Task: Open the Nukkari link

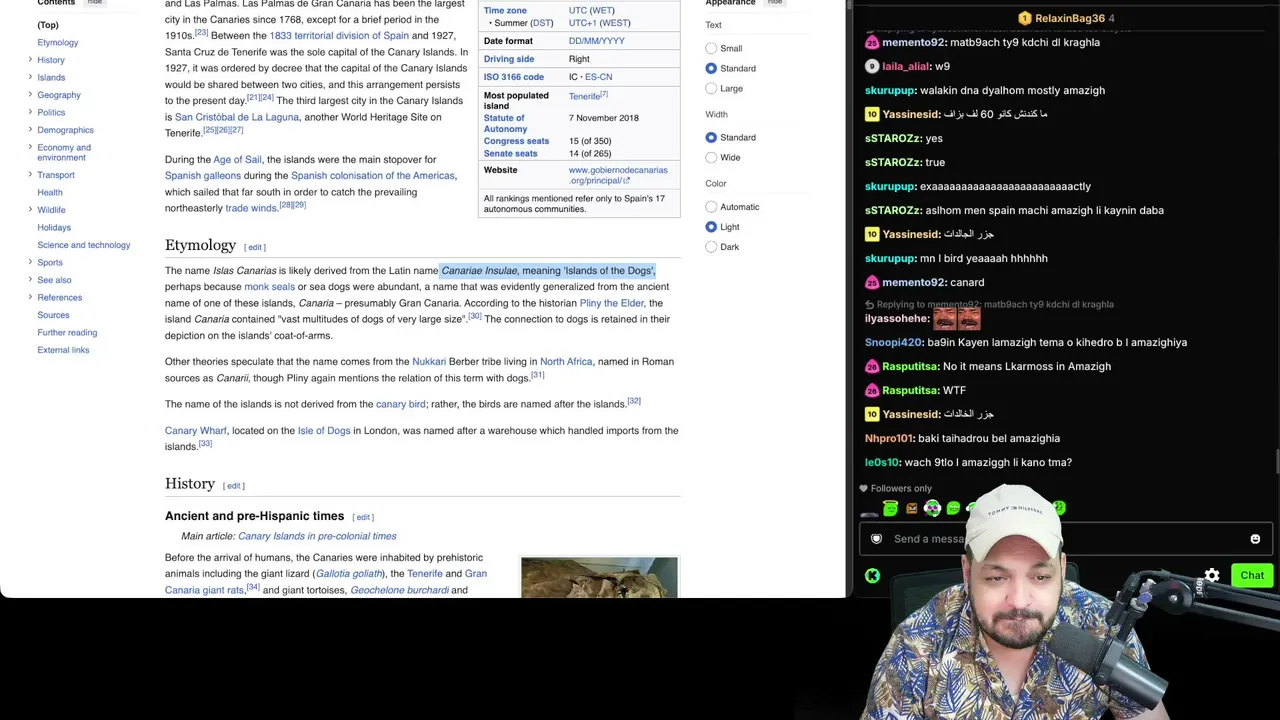Action: (x=429, y=362)
